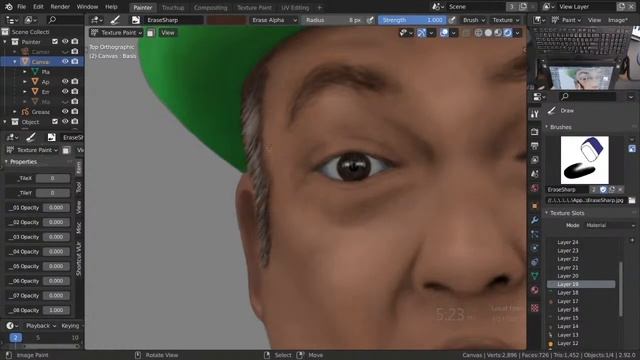
Task: Open the Keying menu in timeline
Action: coord(71,326)
